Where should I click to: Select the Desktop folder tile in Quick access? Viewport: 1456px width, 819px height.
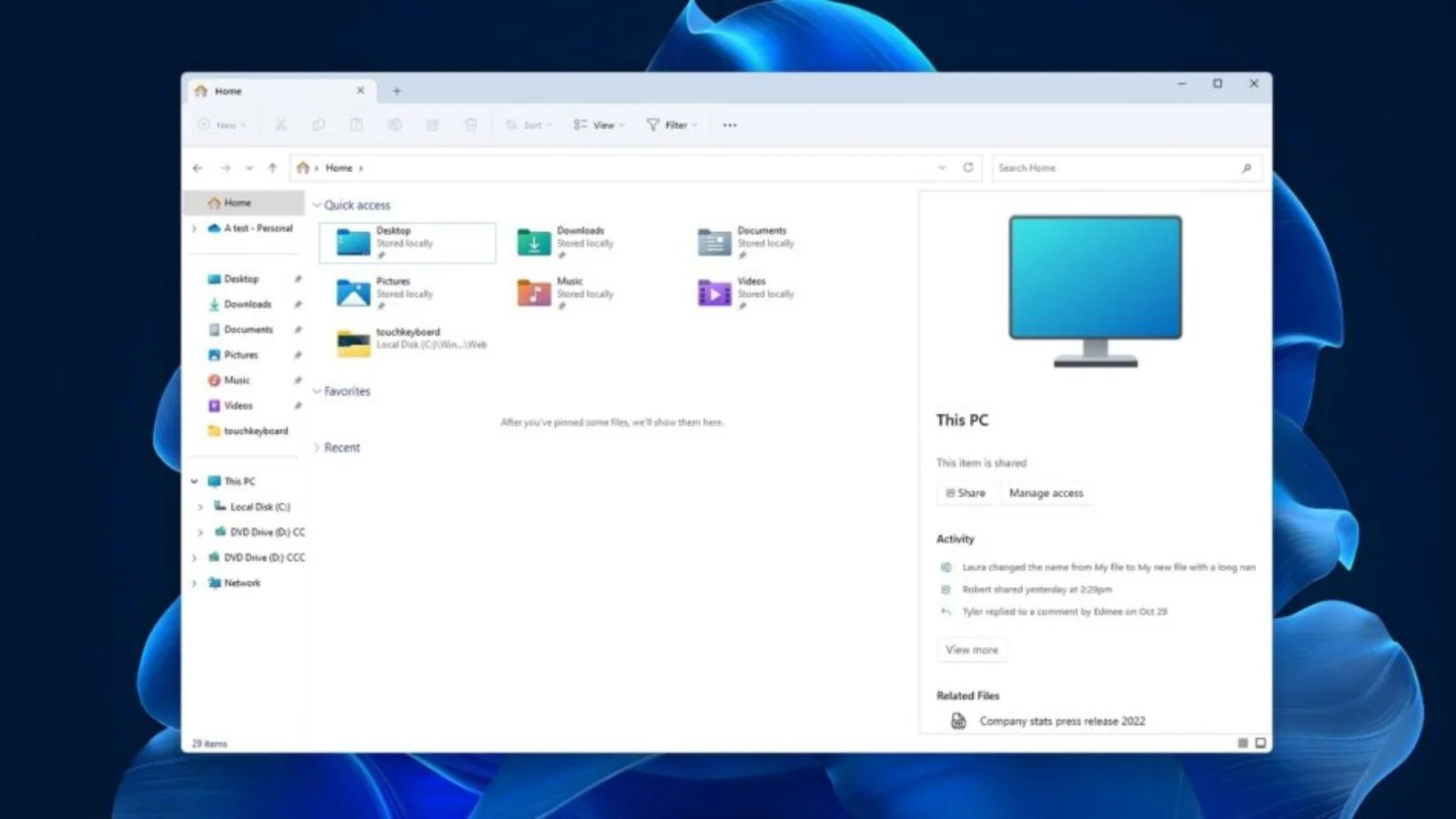(407, 242)
